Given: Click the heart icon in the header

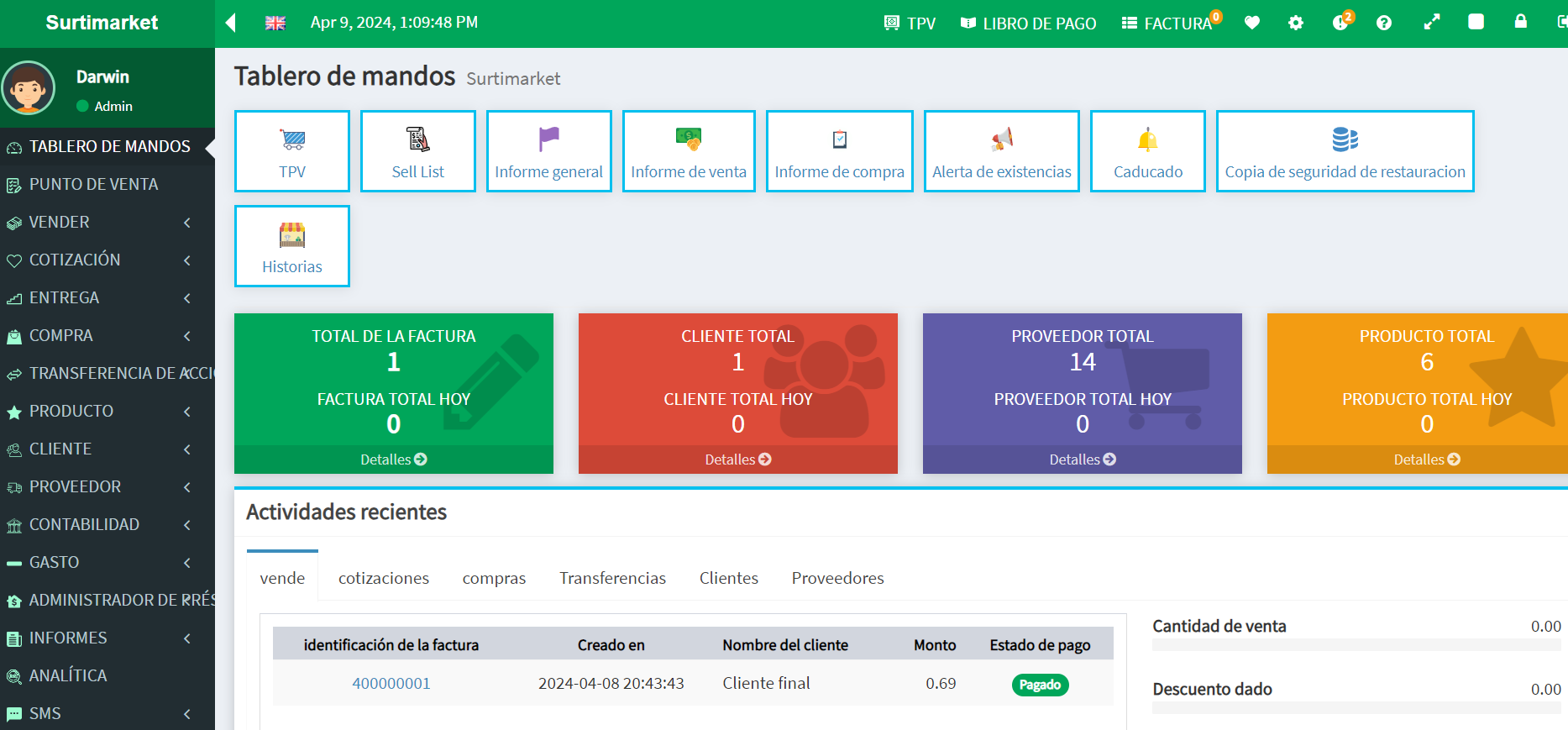Looking at the screenshot, I should 1252,23.
